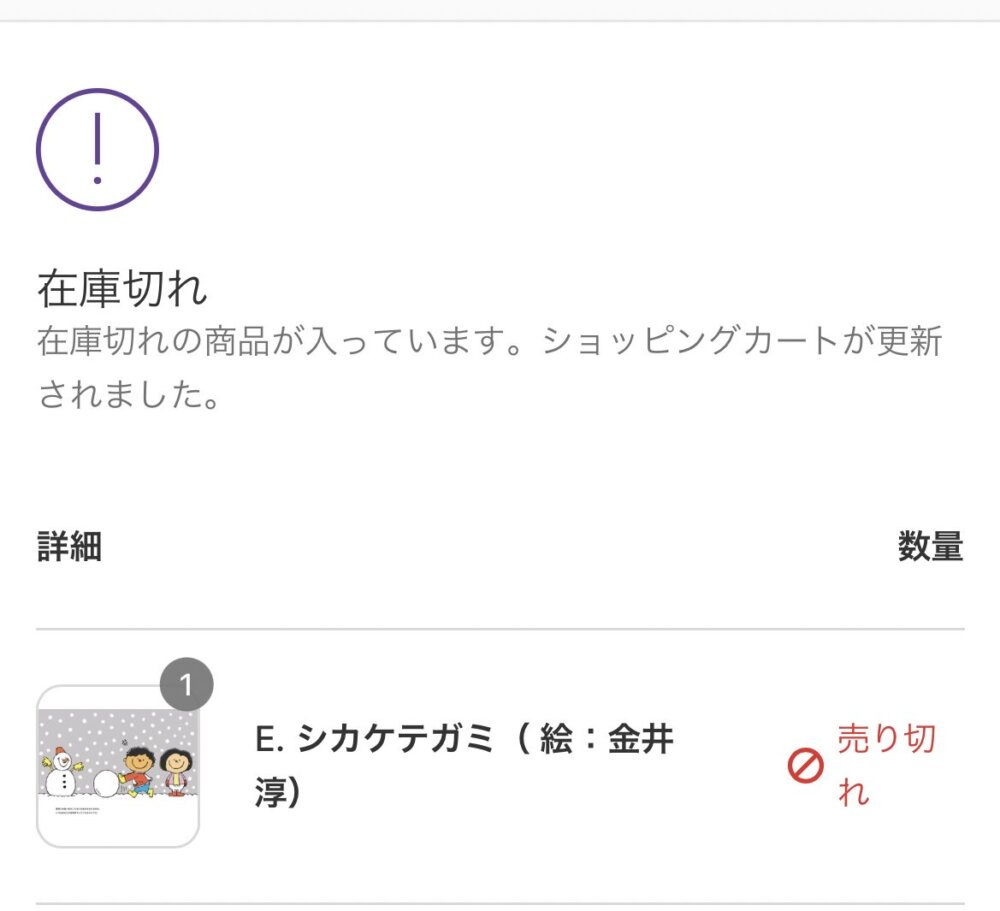Screen dimensions: 1000x911
Task: Click the exclamation mark inside the circle
Action: [x=97, y=149]
